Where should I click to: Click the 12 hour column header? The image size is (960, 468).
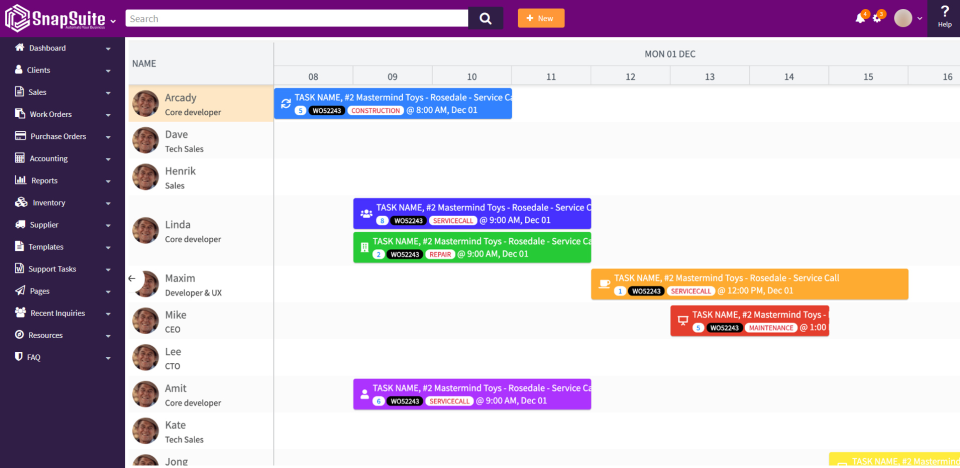(x=631, y=77)
